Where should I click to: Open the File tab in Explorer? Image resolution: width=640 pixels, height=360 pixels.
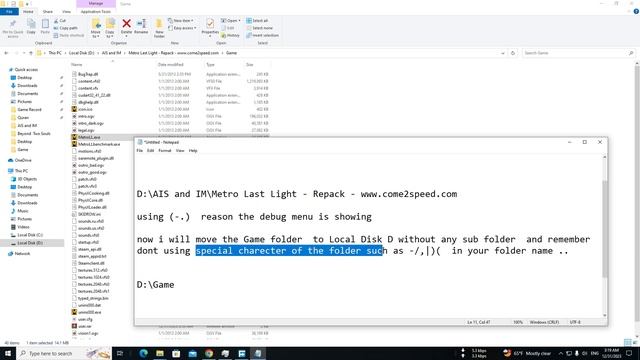coord(9,12)
